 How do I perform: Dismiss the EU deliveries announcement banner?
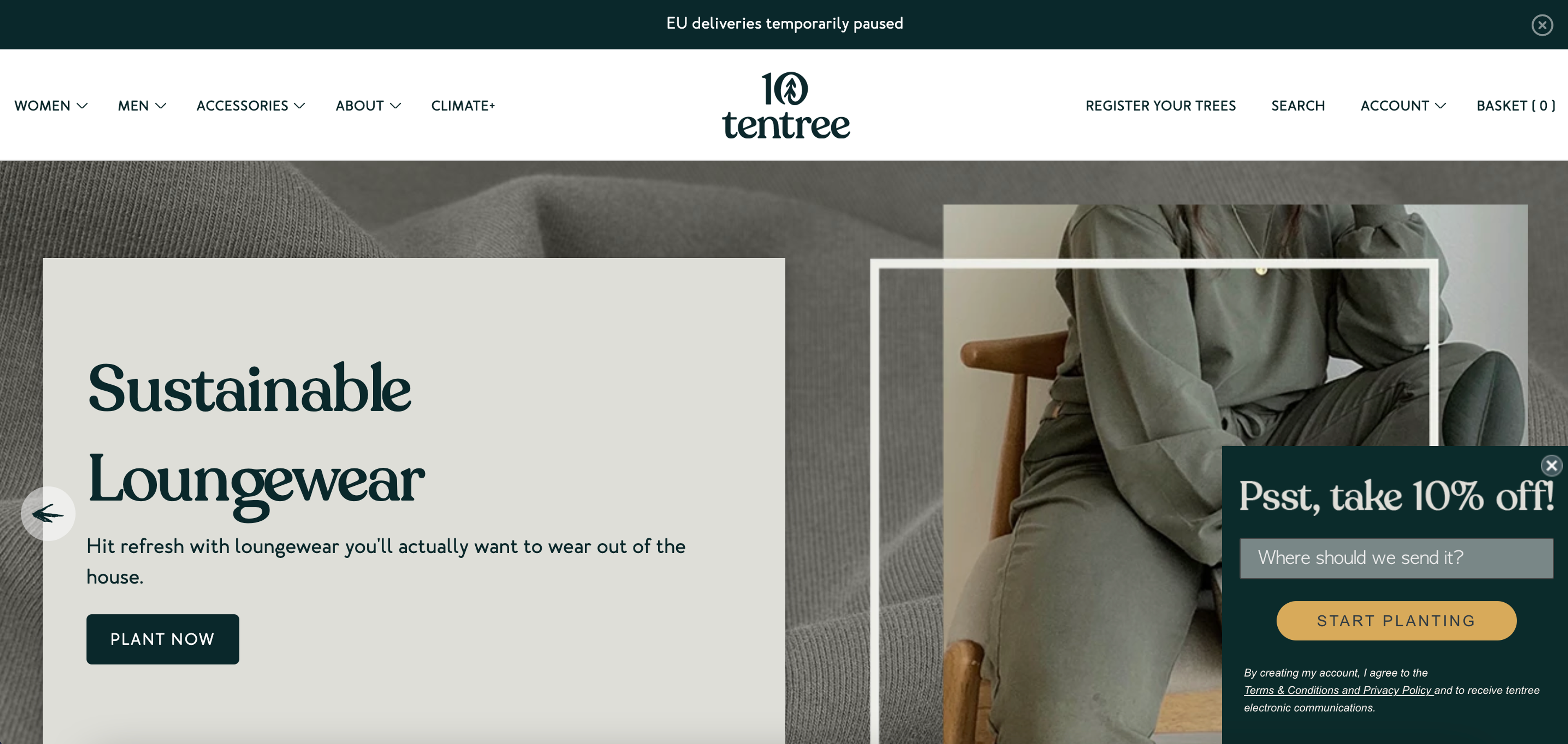coord(1542,25)
